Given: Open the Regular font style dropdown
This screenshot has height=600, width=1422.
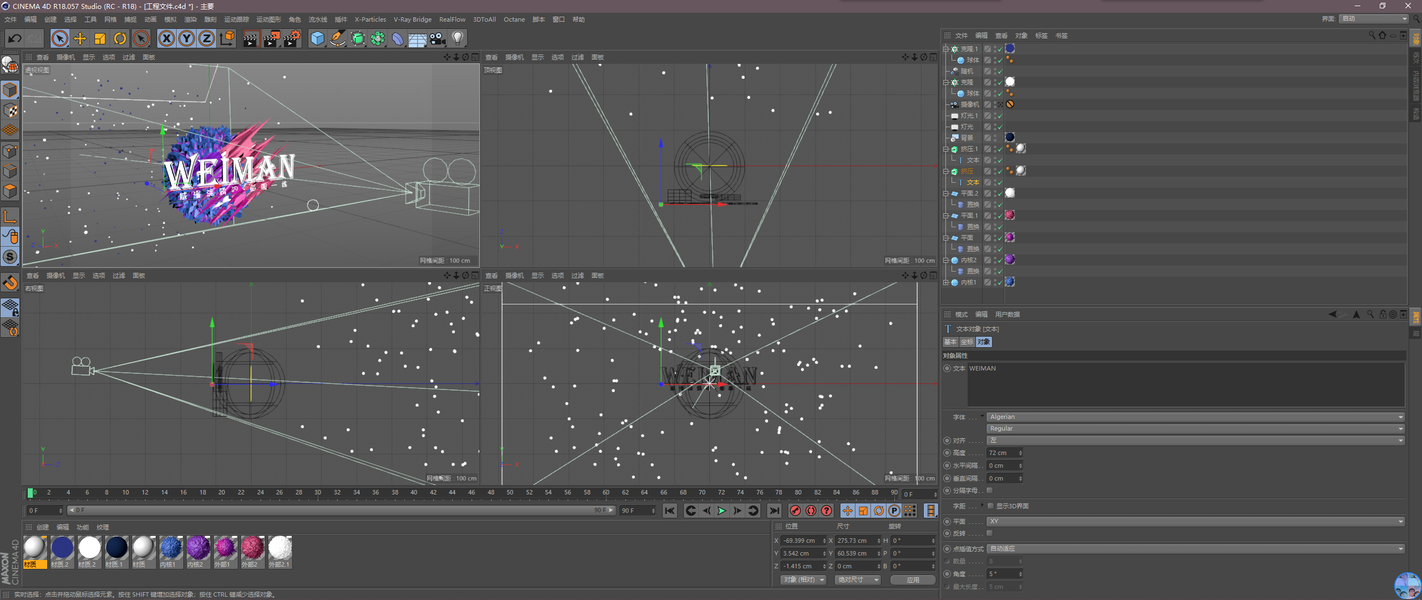Looking at the screenshot, I should pyautogui.click(x=1195, y=428).
